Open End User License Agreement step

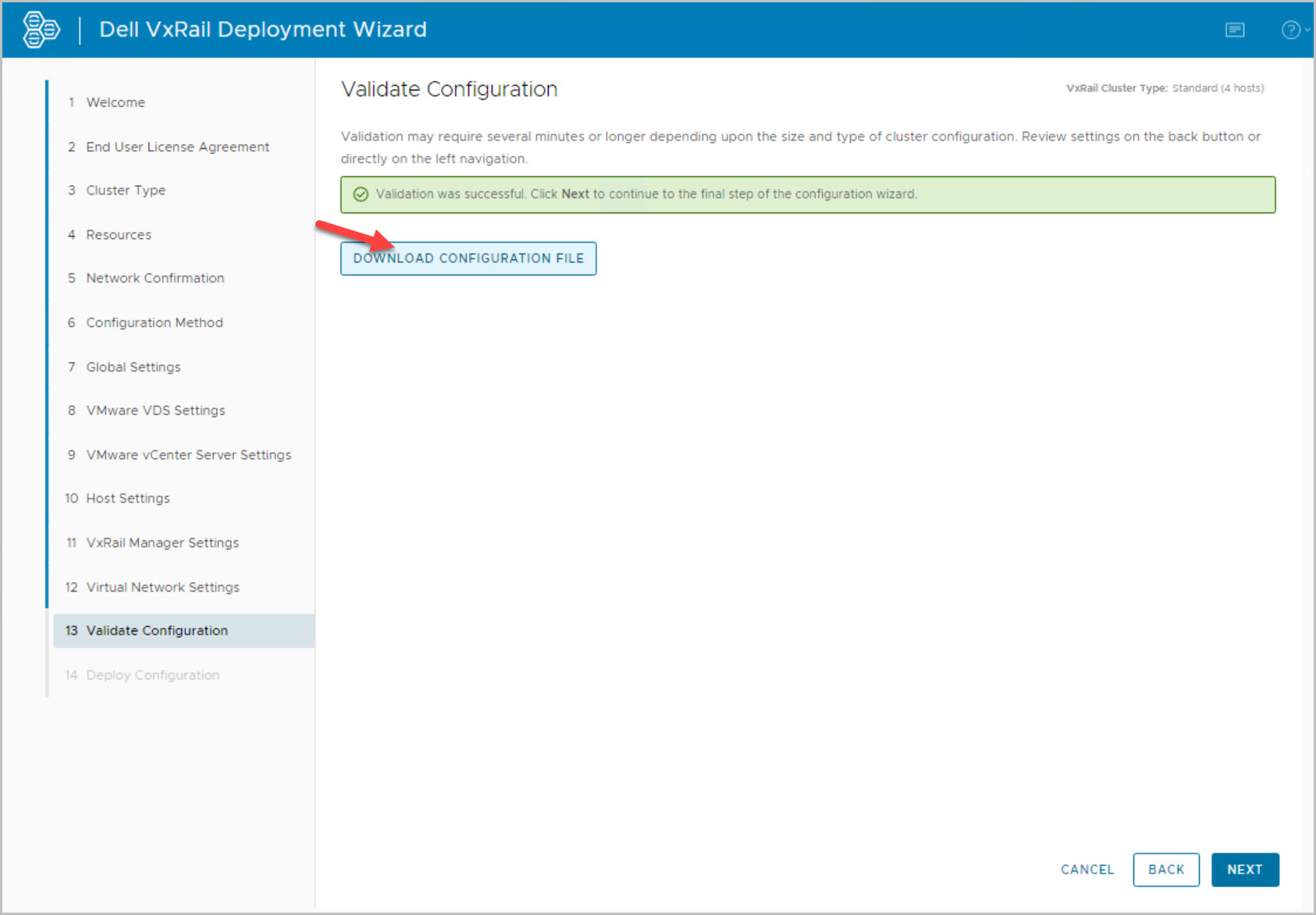[x=177, y=147]
